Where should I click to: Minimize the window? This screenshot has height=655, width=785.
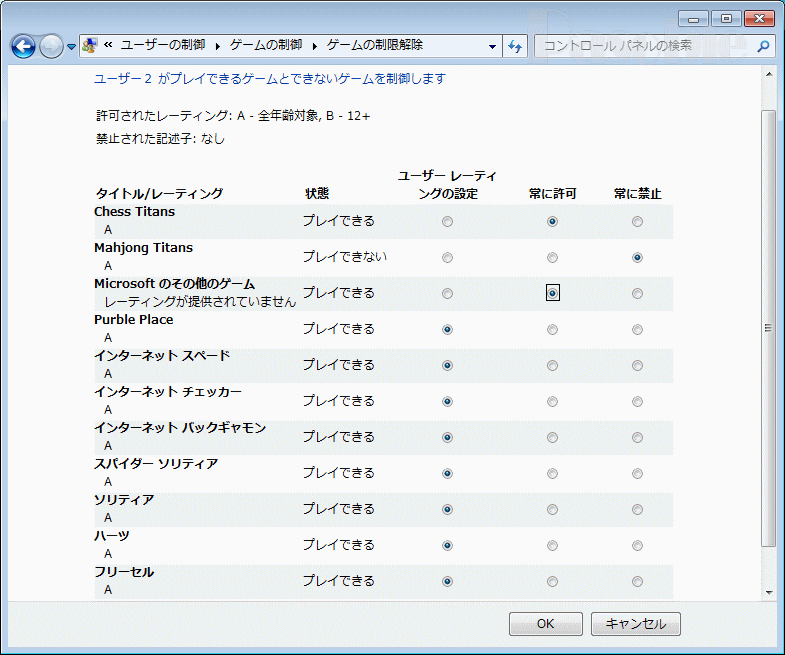693,20
